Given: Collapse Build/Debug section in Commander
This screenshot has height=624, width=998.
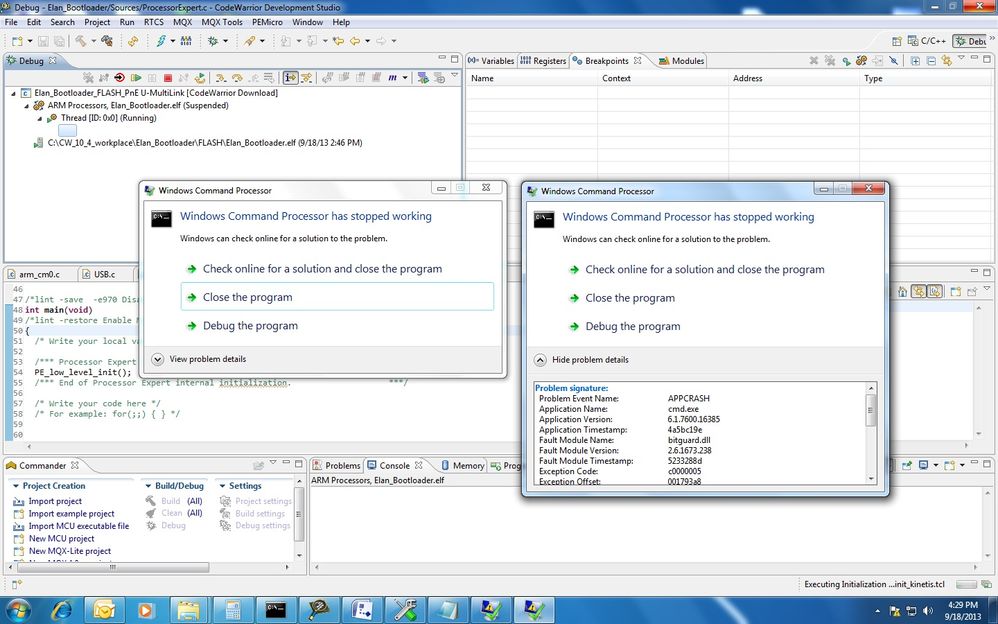Looking at the screenshot, I should 148,486.
